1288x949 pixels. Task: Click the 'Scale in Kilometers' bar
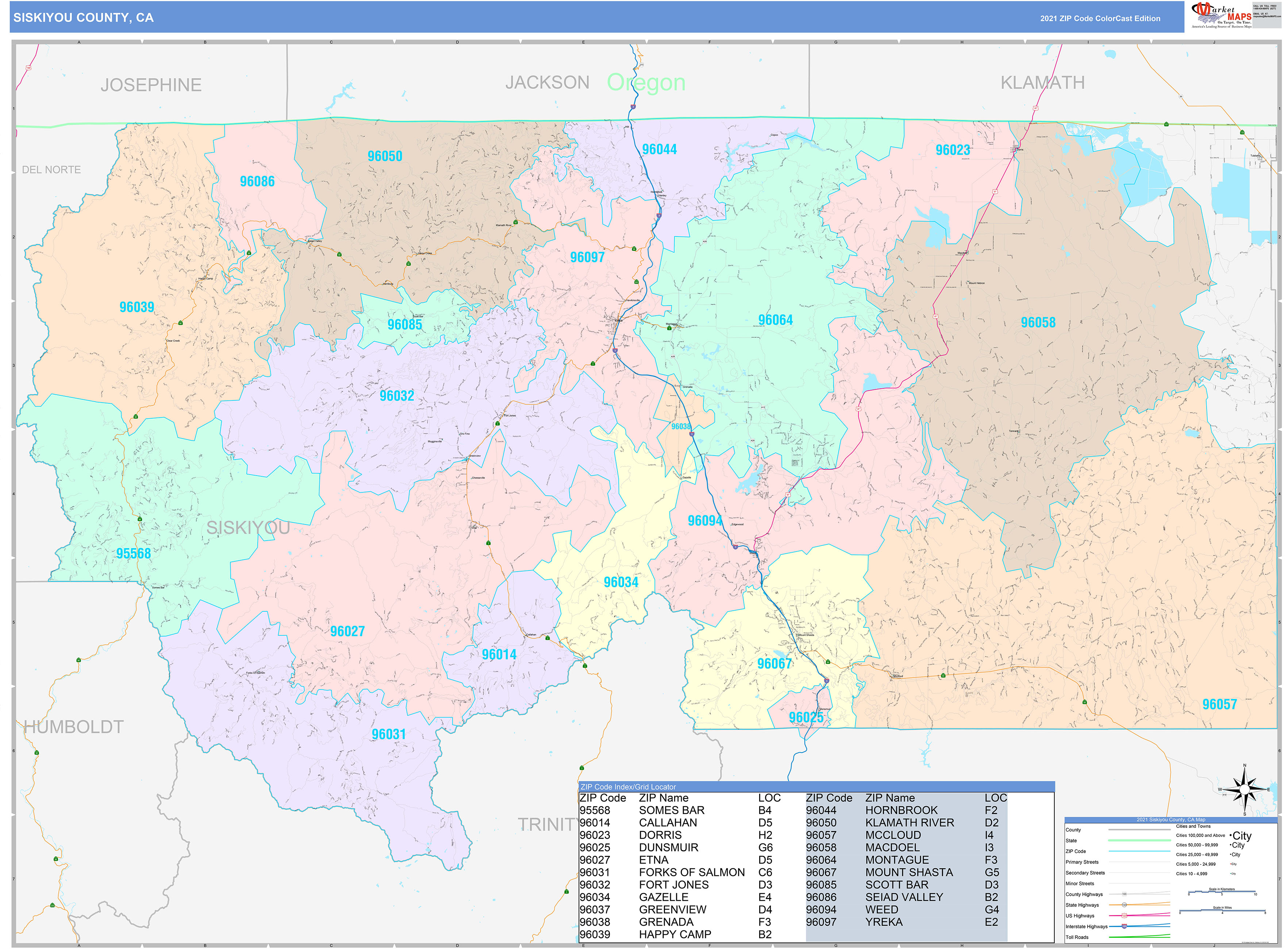click(1222, 892)
